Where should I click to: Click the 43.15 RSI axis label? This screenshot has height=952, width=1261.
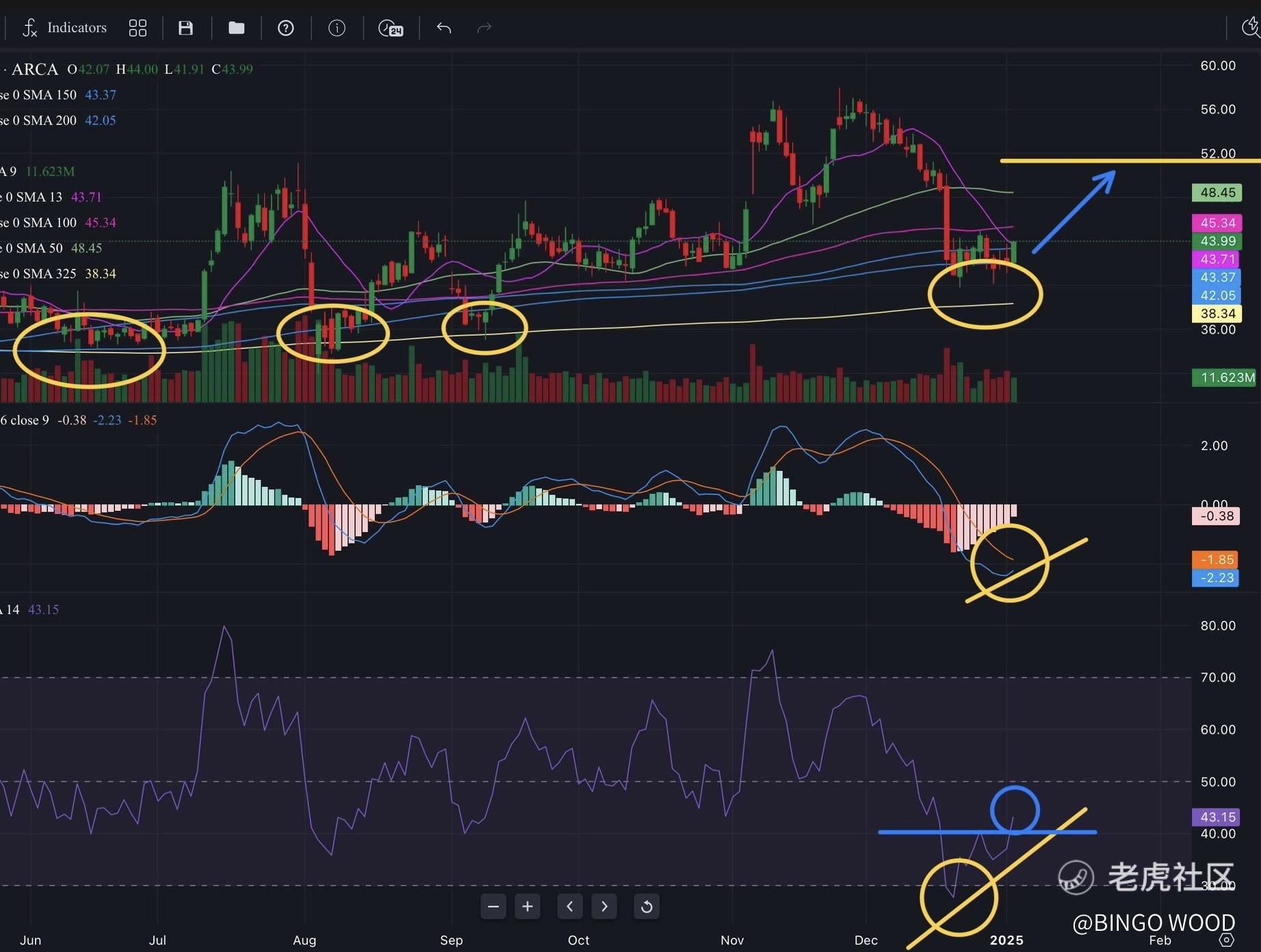(1217, 817)
